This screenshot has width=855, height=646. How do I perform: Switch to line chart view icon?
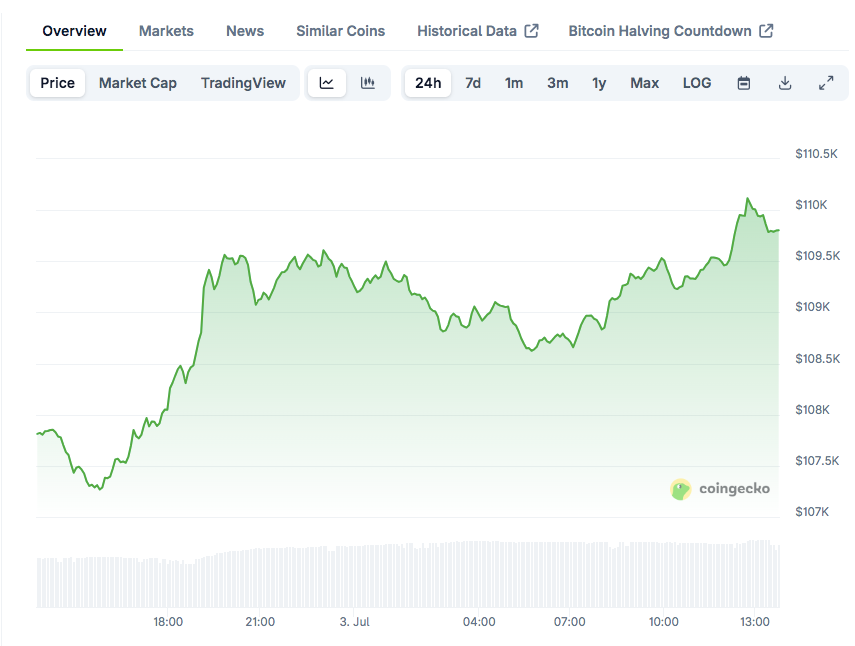tap(327, 83)
